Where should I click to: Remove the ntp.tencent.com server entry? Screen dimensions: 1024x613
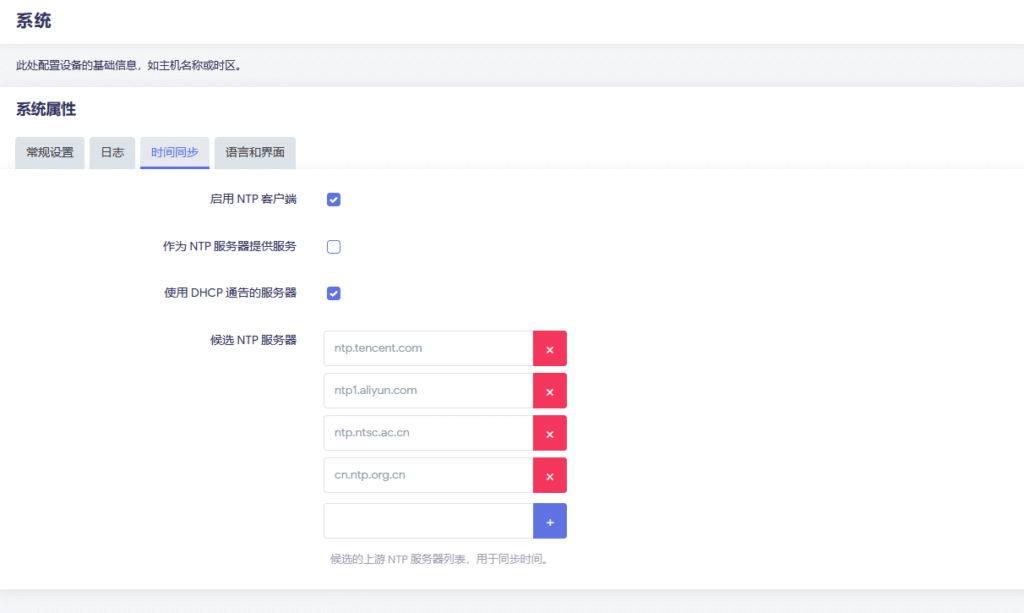[x=549, y=349]
